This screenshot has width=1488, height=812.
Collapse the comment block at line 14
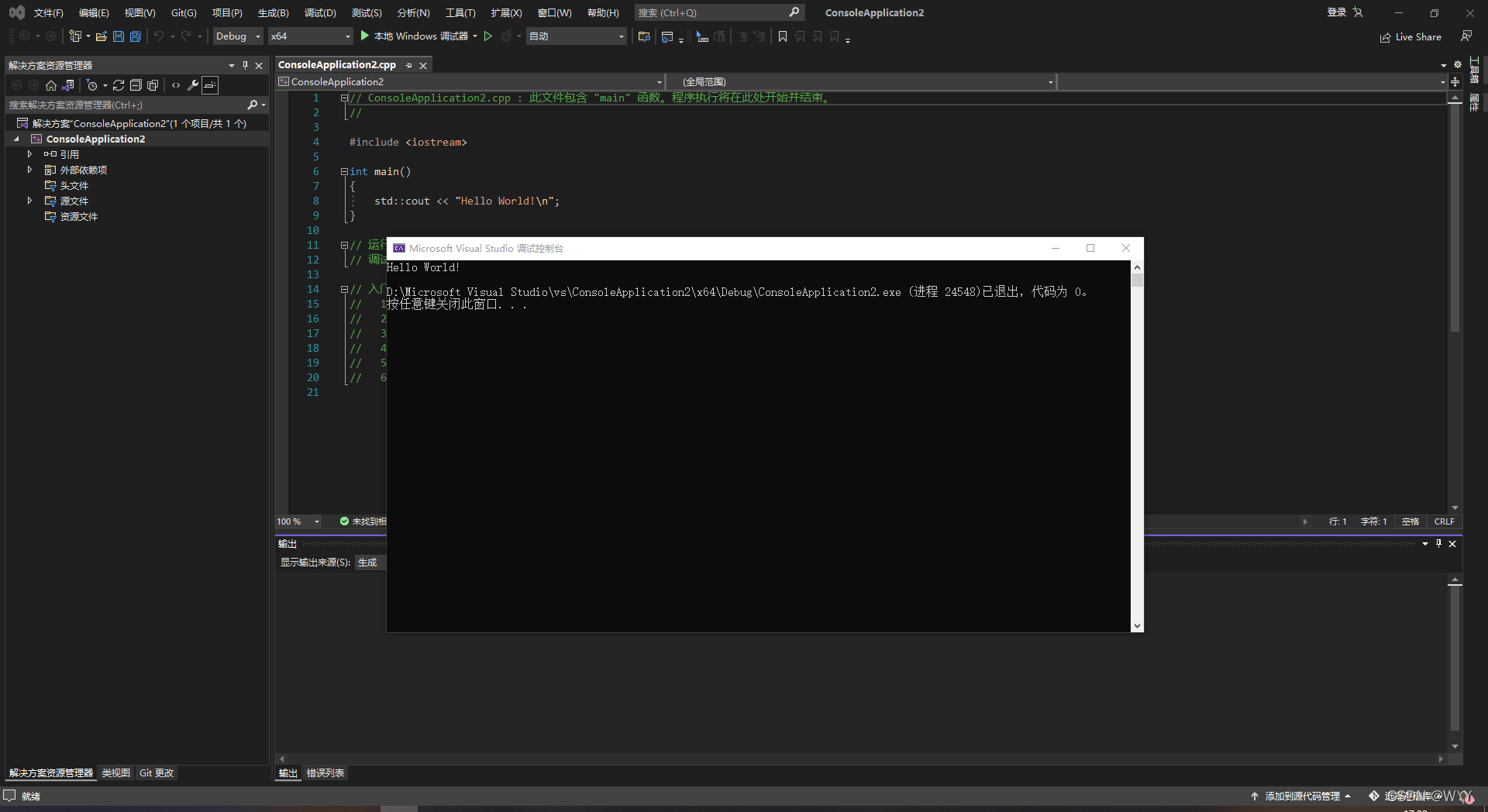coord(344,290)
